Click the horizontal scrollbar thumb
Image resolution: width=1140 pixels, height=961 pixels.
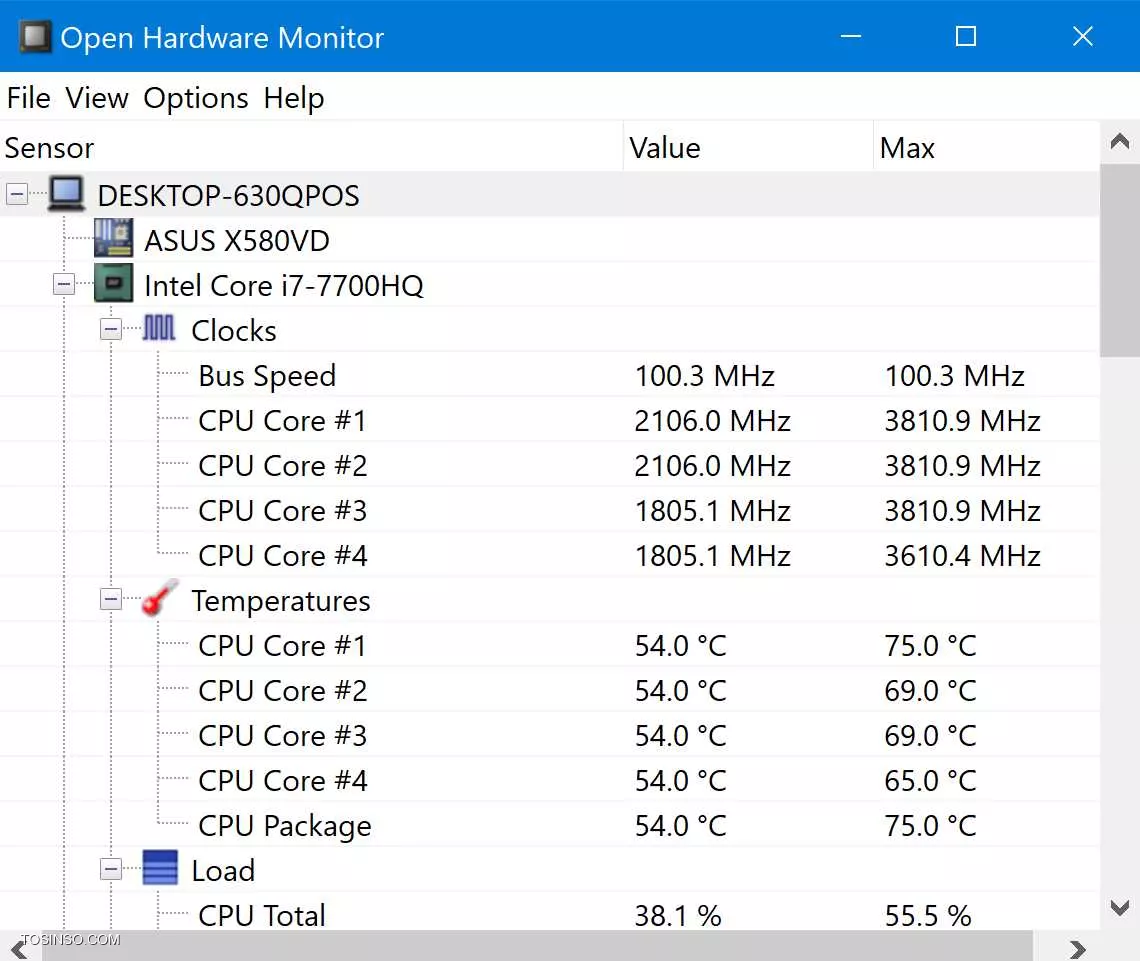coord(537,947)
